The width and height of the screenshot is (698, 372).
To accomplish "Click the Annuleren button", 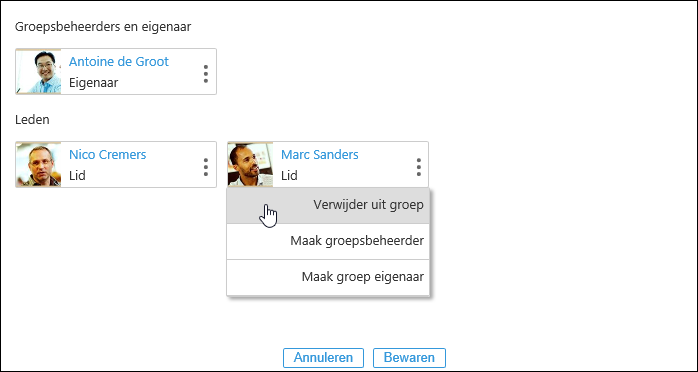I will tap(324, 358).
